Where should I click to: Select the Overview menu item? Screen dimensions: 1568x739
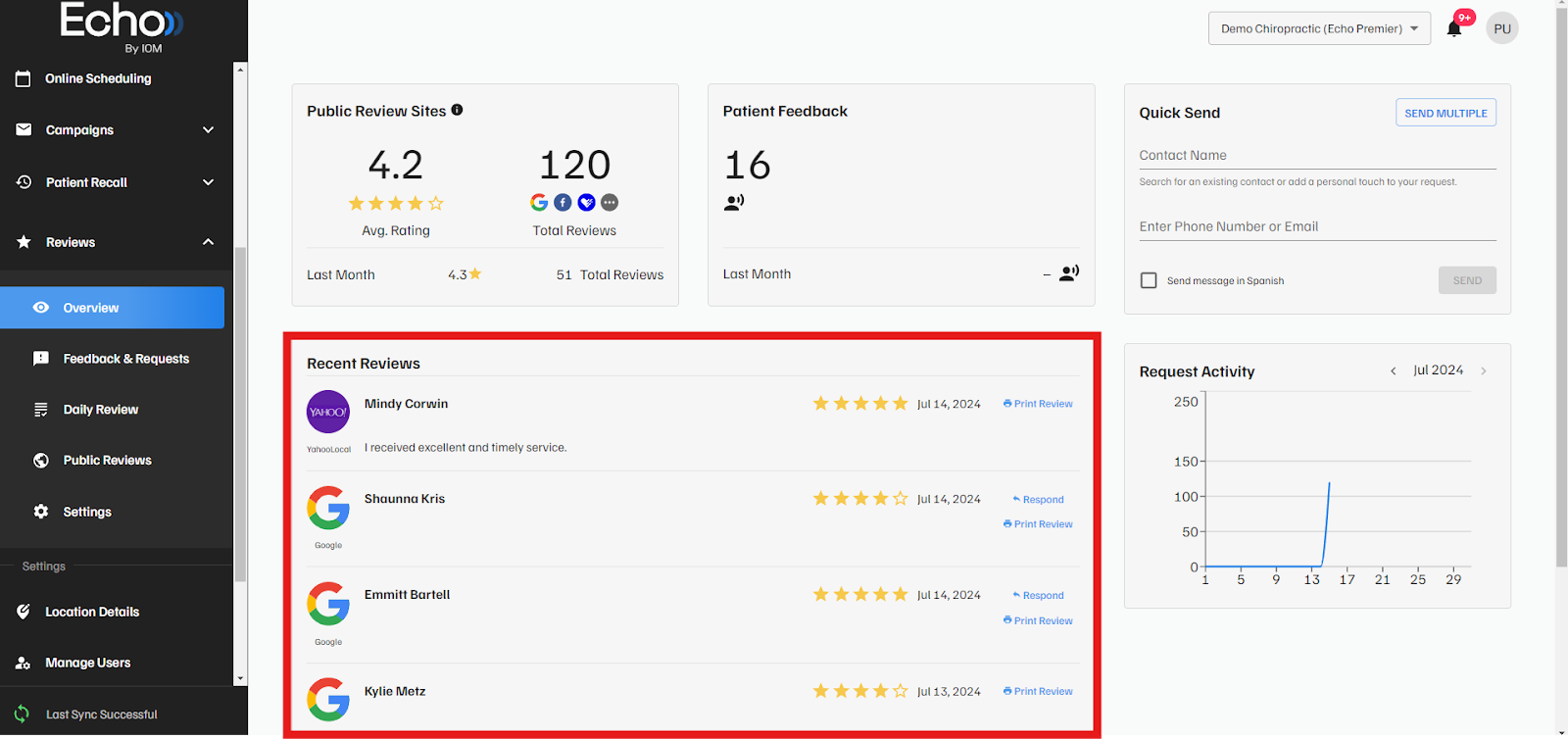[112, 308]
